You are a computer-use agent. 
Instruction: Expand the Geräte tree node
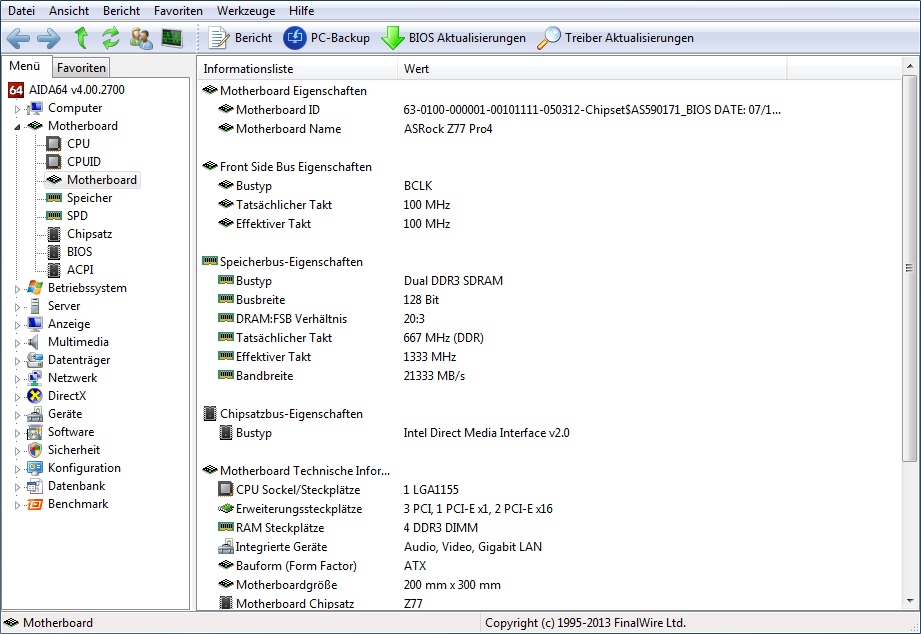(x=17, y=415)
